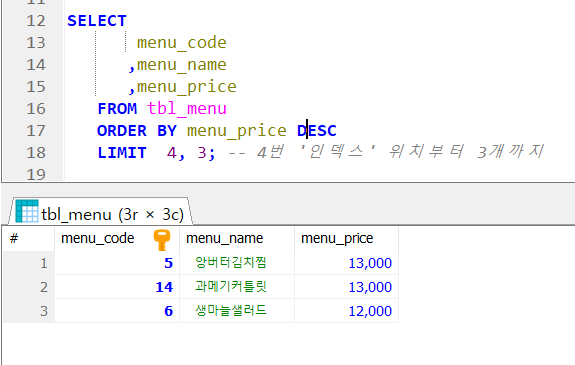The image size is (575, 365).
Task: Click the SELECT keyword on line 12
Action: (x=97, y=21)
